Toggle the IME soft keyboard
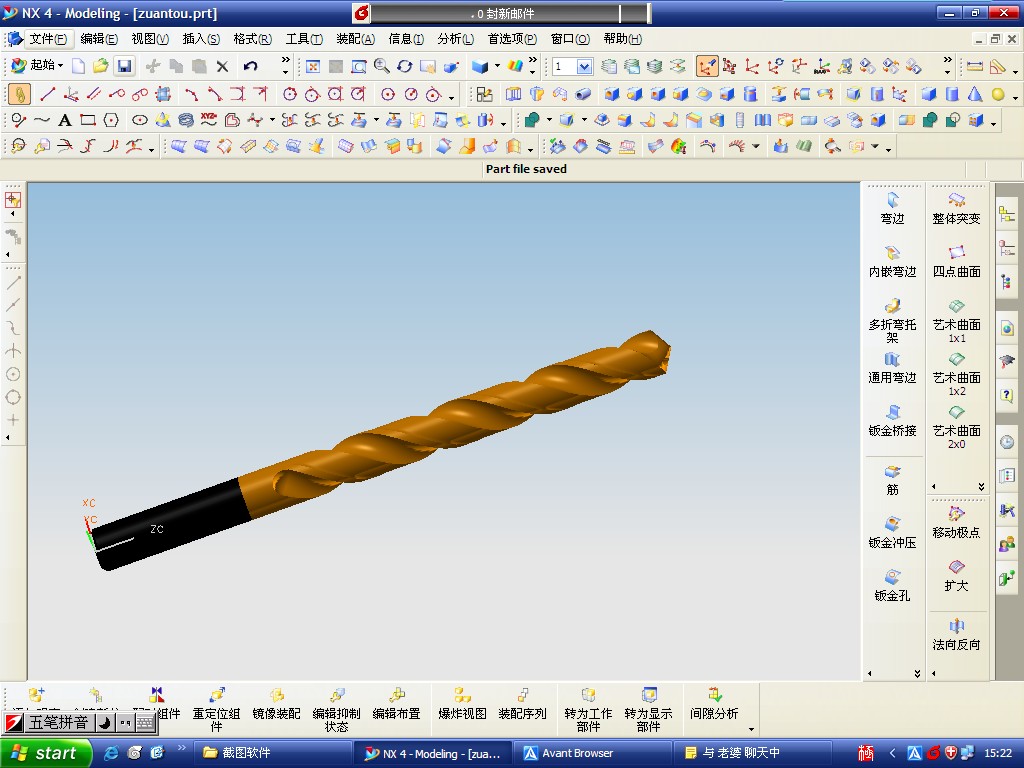This screenshot has width=1024, height=768. 145,722
